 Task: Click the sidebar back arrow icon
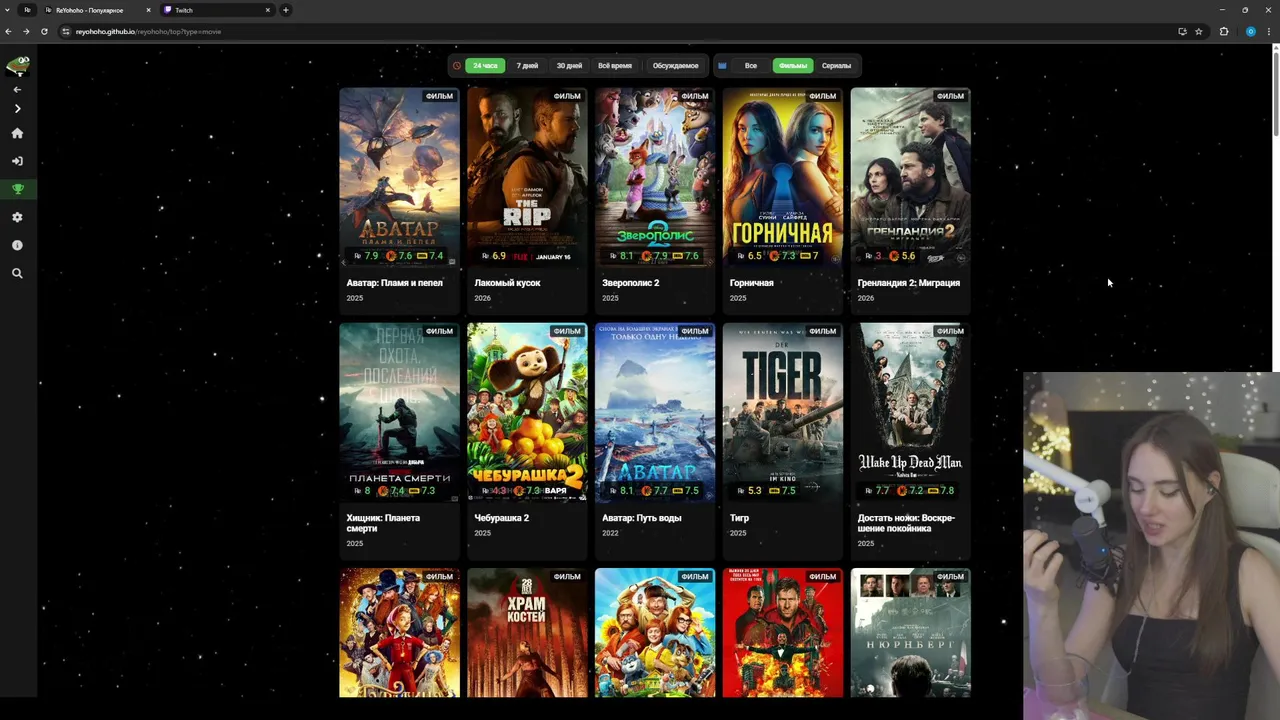(17, 90)
